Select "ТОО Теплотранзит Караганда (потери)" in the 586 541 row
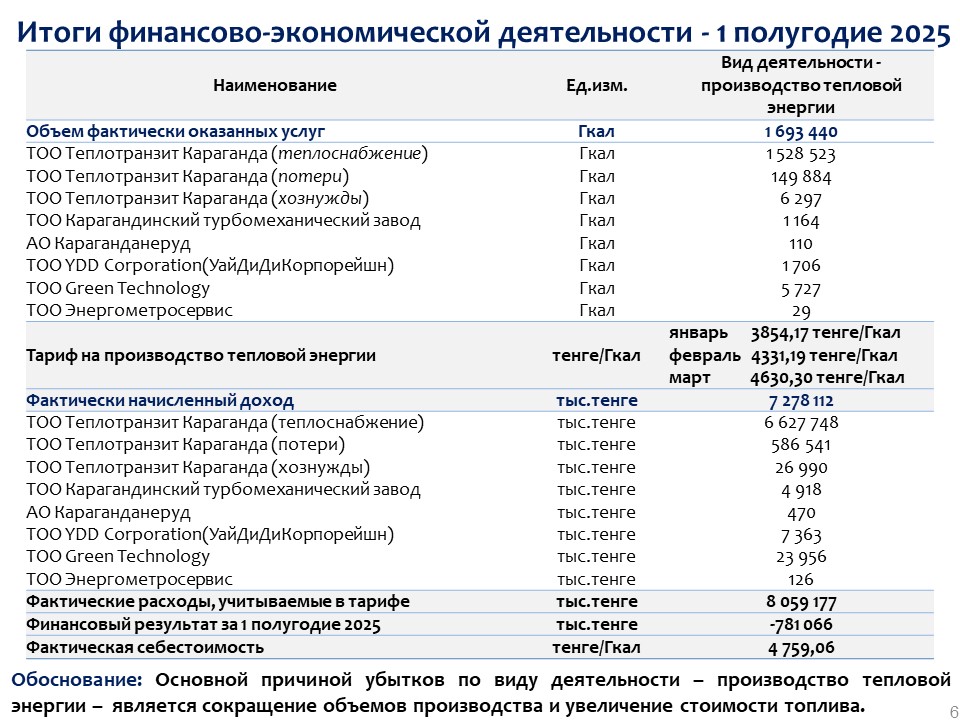The height and width of the screenshot is (720, 960). coord(186,445)
